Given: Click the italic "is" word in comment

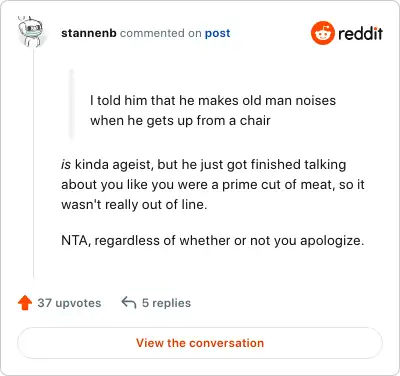Looking at the screenshot, I should pos(66,164).
